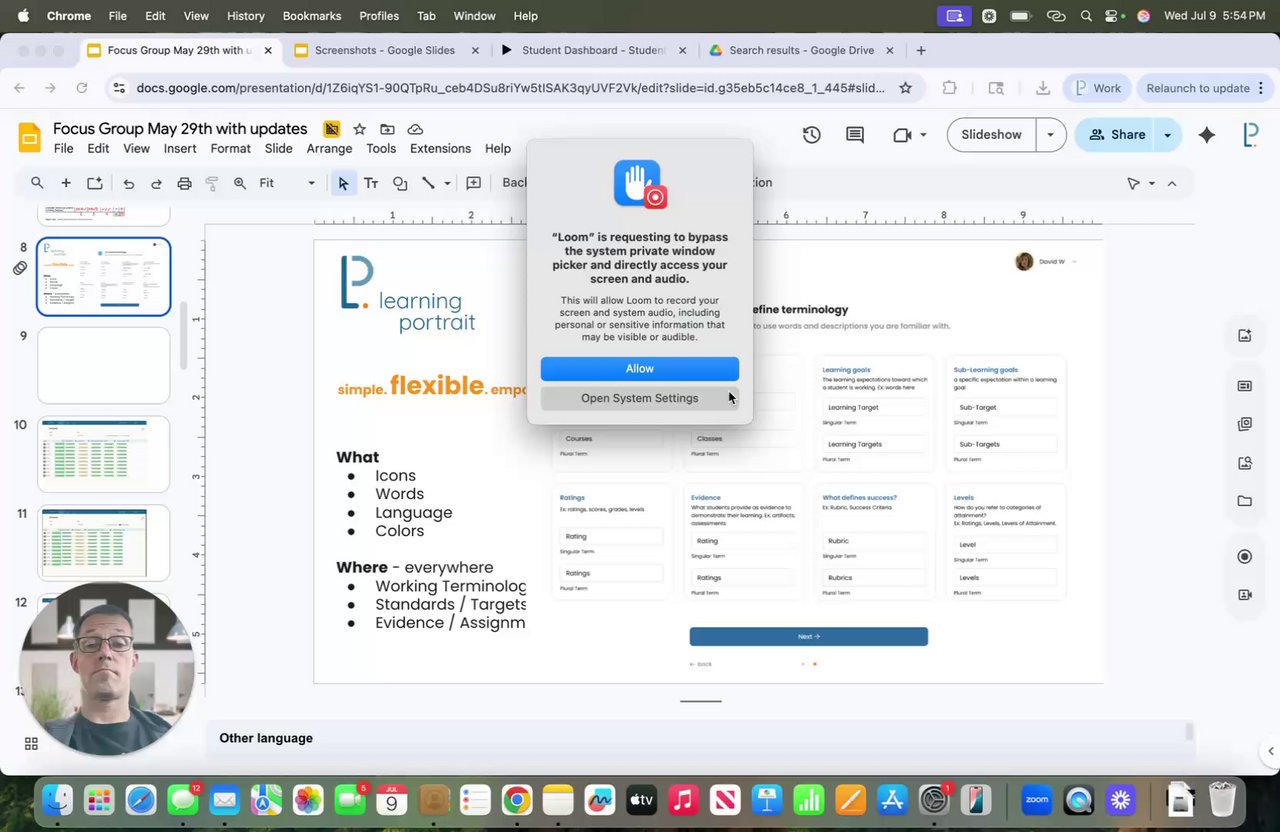The height and width of the screenshot is (832, 1280).
Task: Open Keynote from the Dock
Action: [x=767, y=800]
